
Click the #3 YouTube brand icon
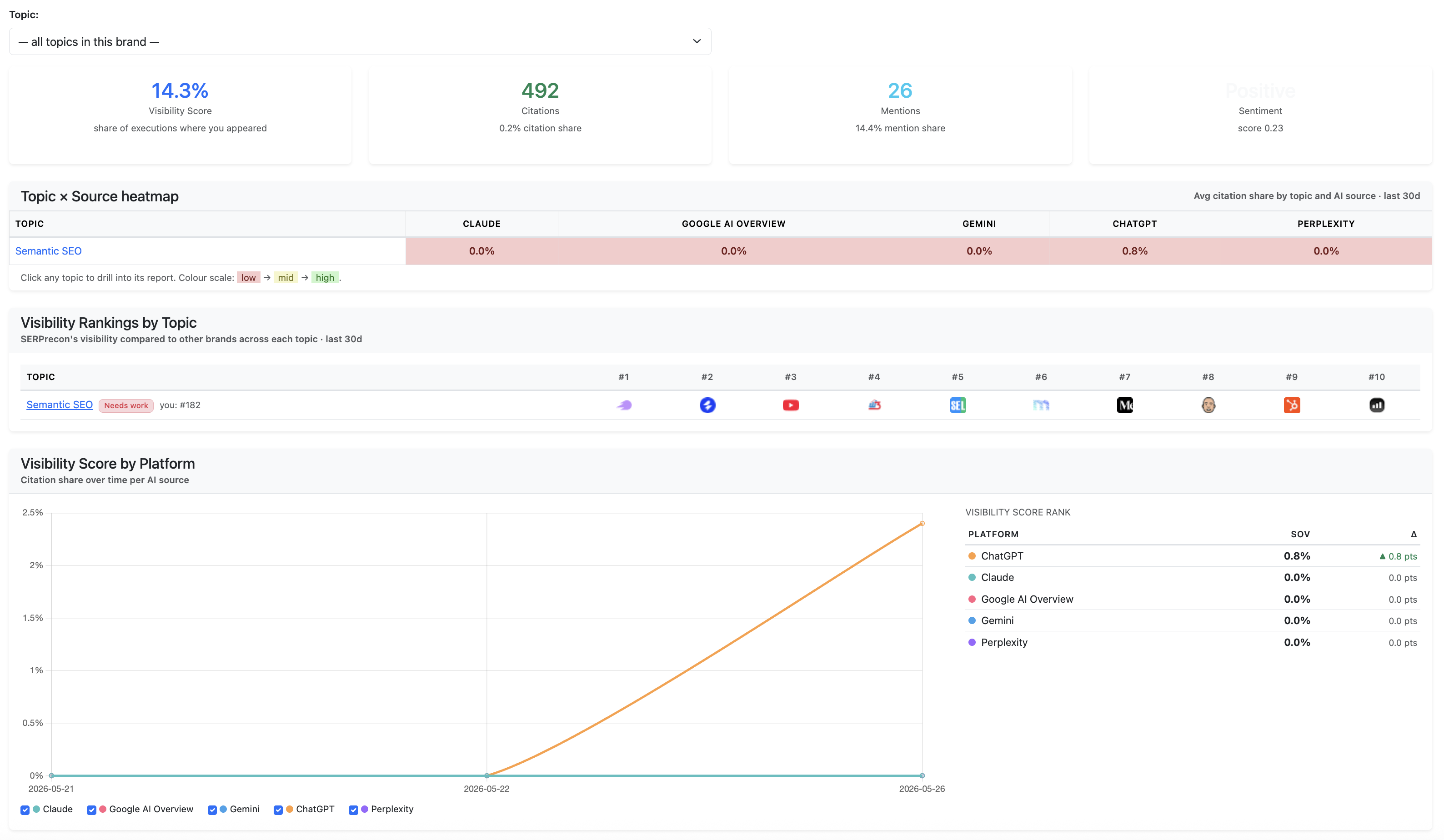pyautogui.click(x=791, y=405)
